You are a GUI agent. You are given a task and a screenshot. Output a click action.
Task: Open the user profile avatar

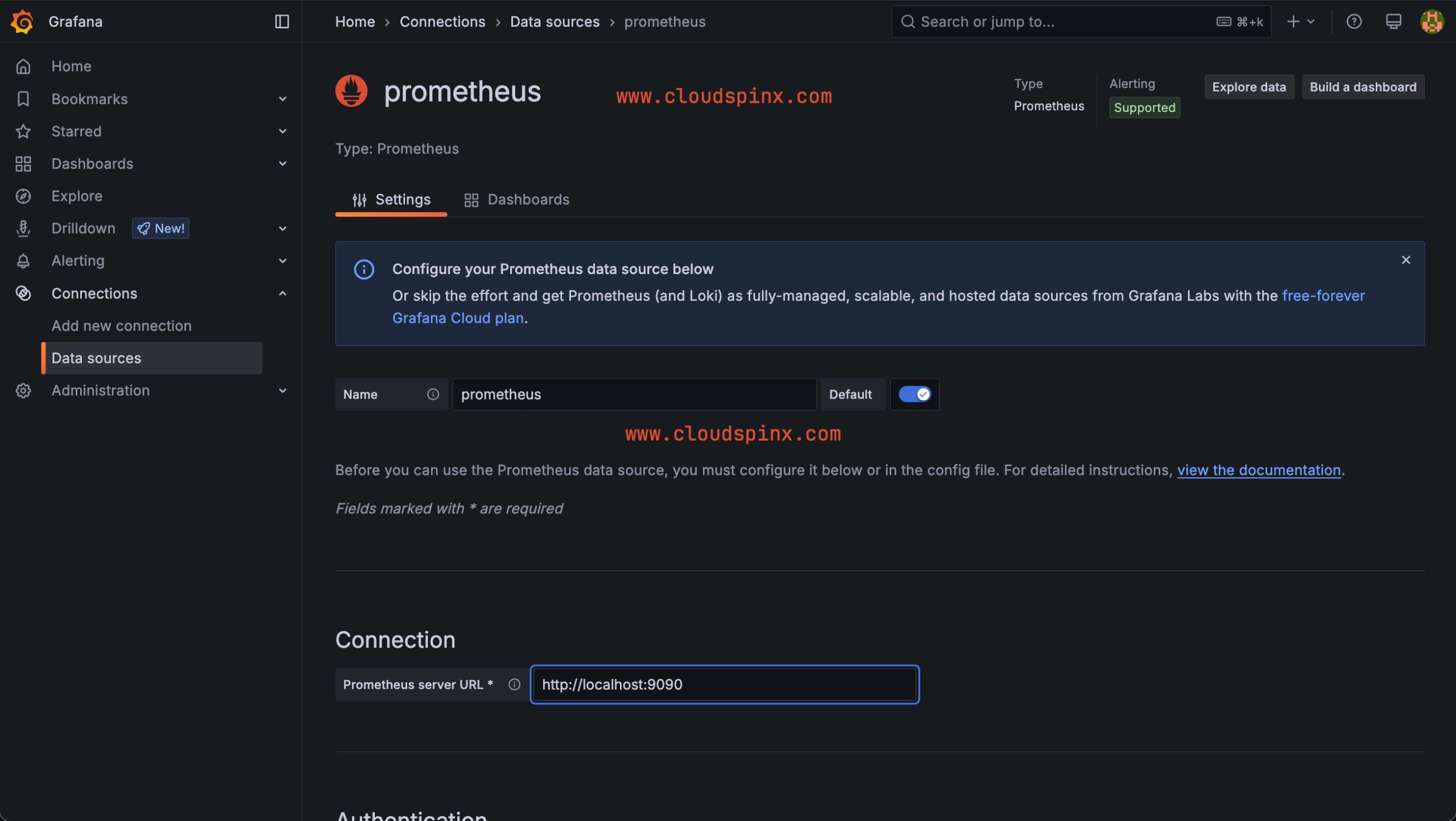(x=1432, y=22)
